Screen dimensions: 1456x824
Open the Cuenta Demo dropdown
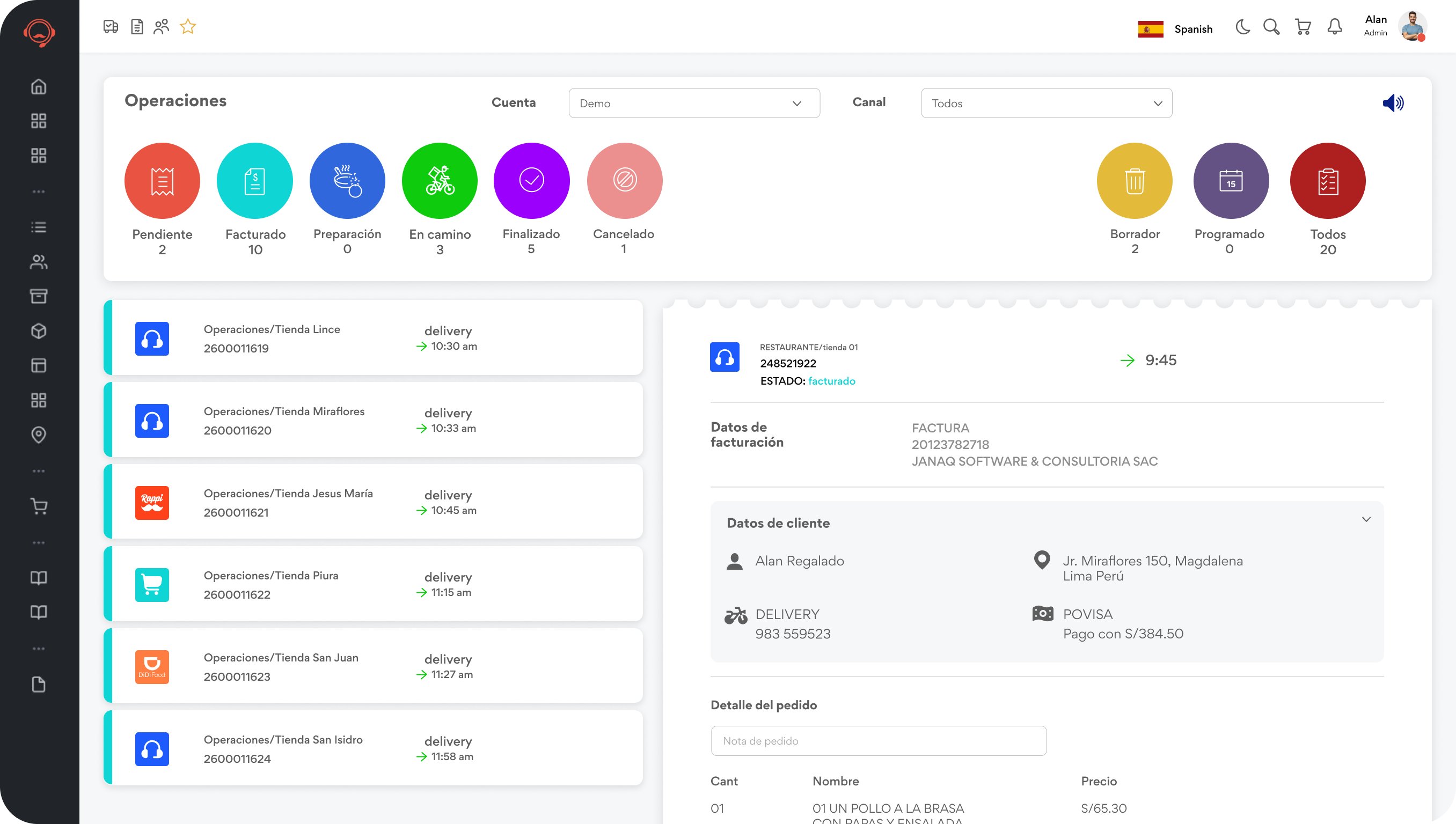693,103
